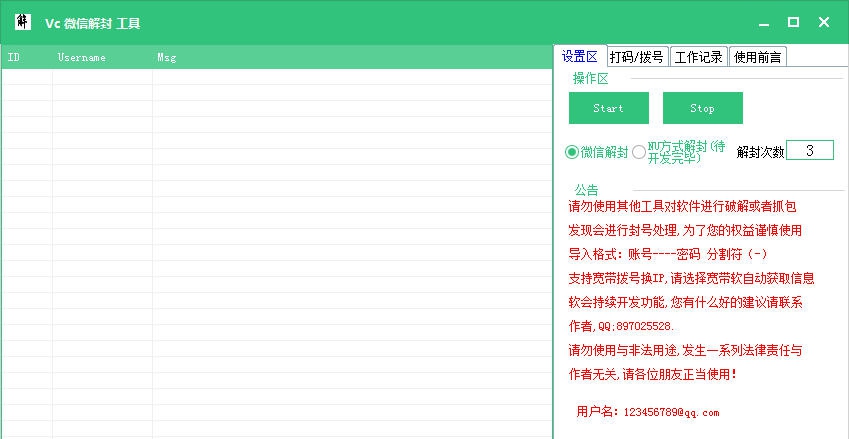This screenshot has width=849, height=439.
Task: Click the 软会持续开发功能 notice line
Action: click(x=685, y=303)
